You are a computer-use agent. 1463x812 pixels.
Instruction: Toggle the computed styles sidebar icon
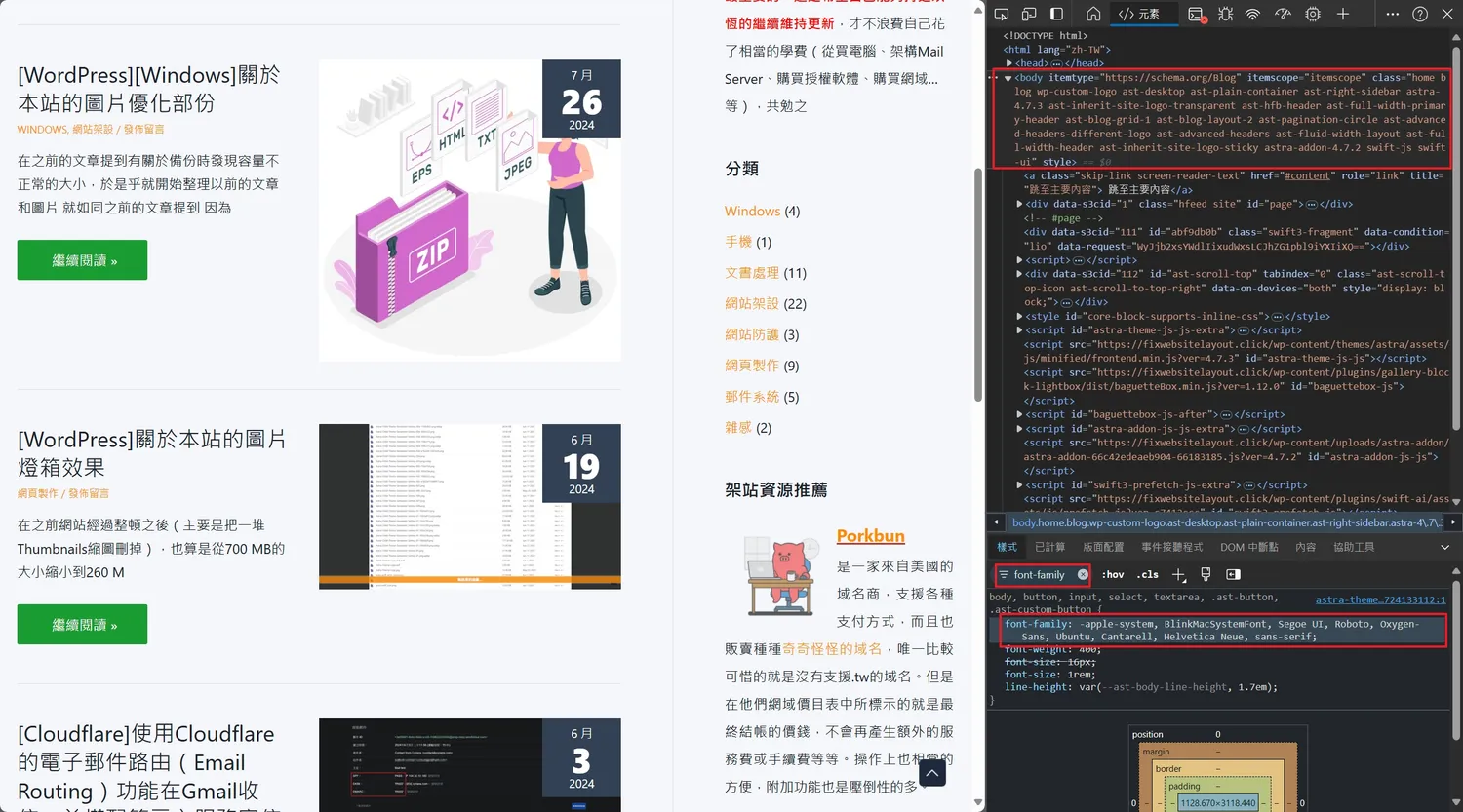click(x=1231, y=574)
